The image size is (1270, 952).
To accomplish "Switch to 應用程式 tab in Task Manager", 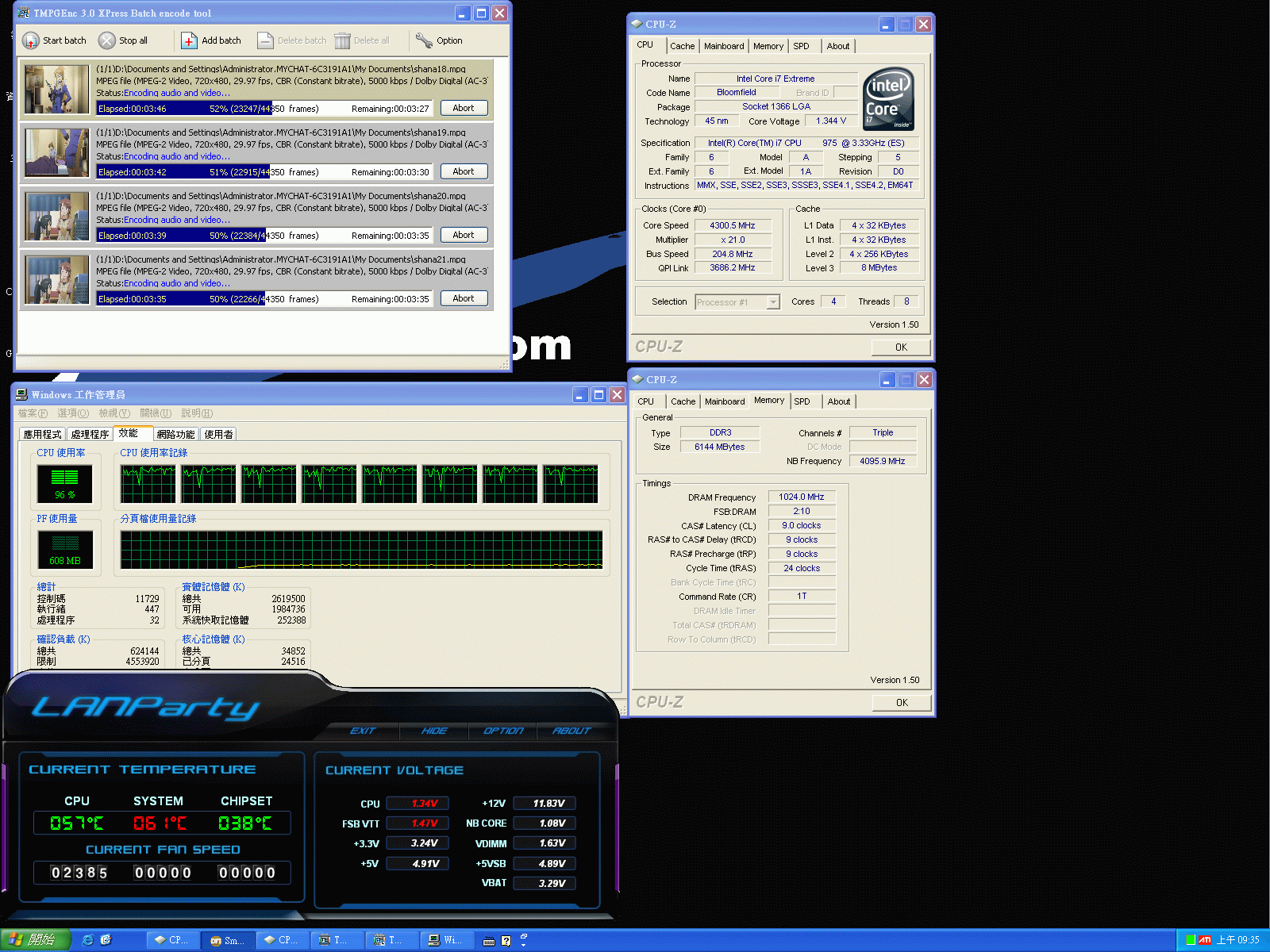I will pos(42,434).
